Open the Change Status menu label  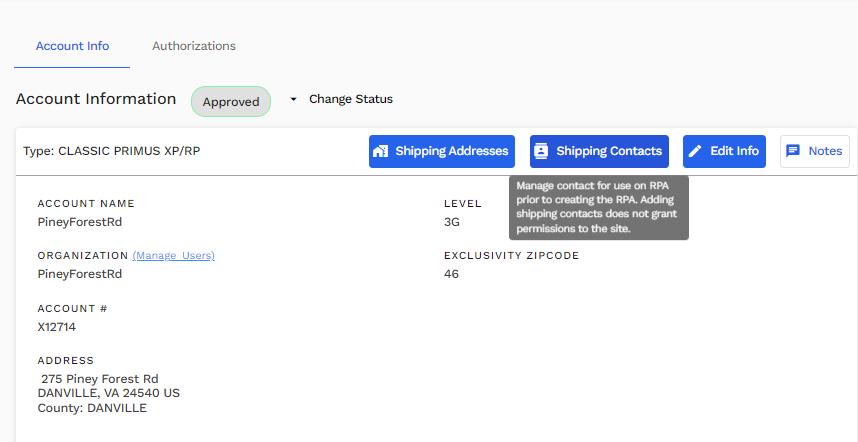350,99
